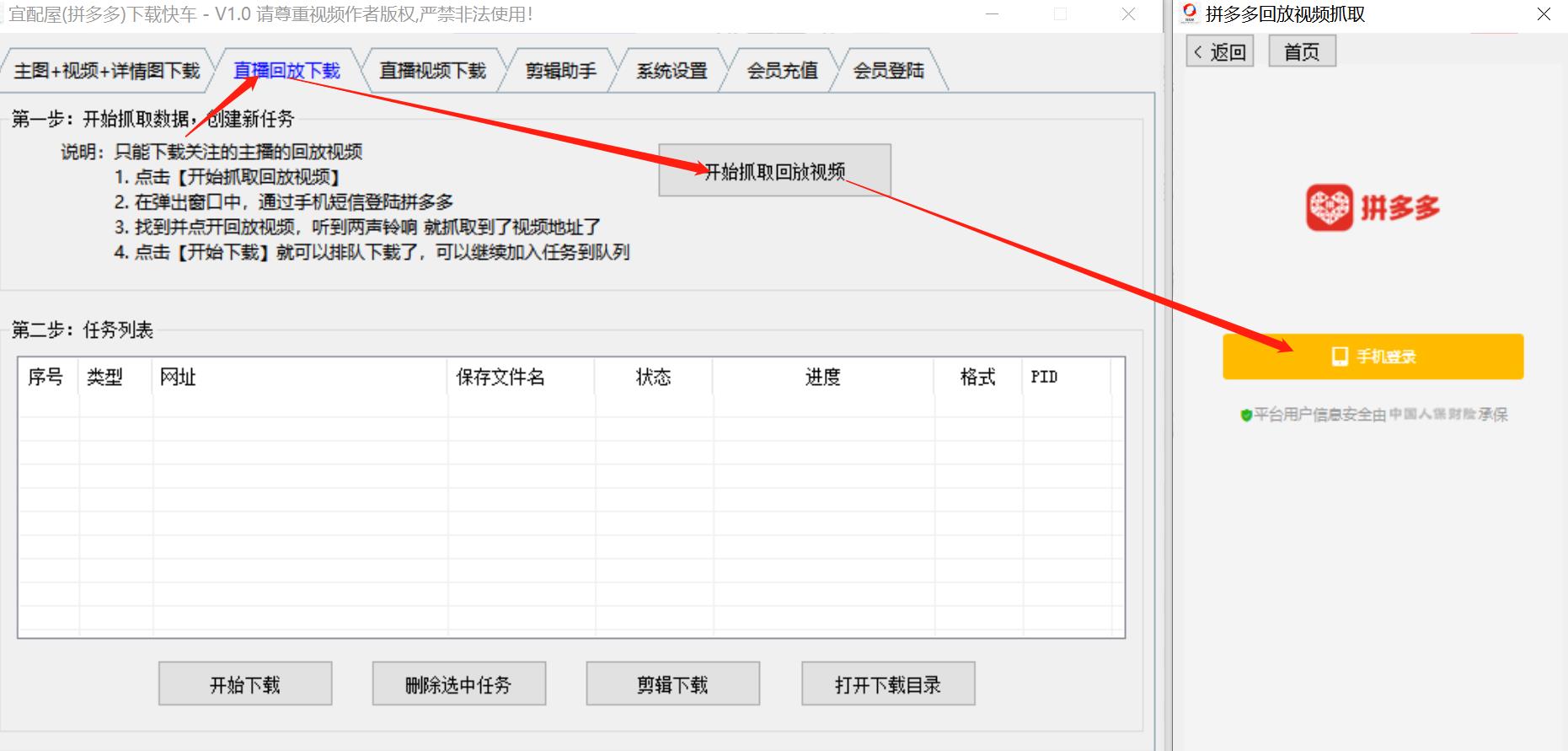Click the PID column header
1568x751 pixels.
(x=1067, y=377)
